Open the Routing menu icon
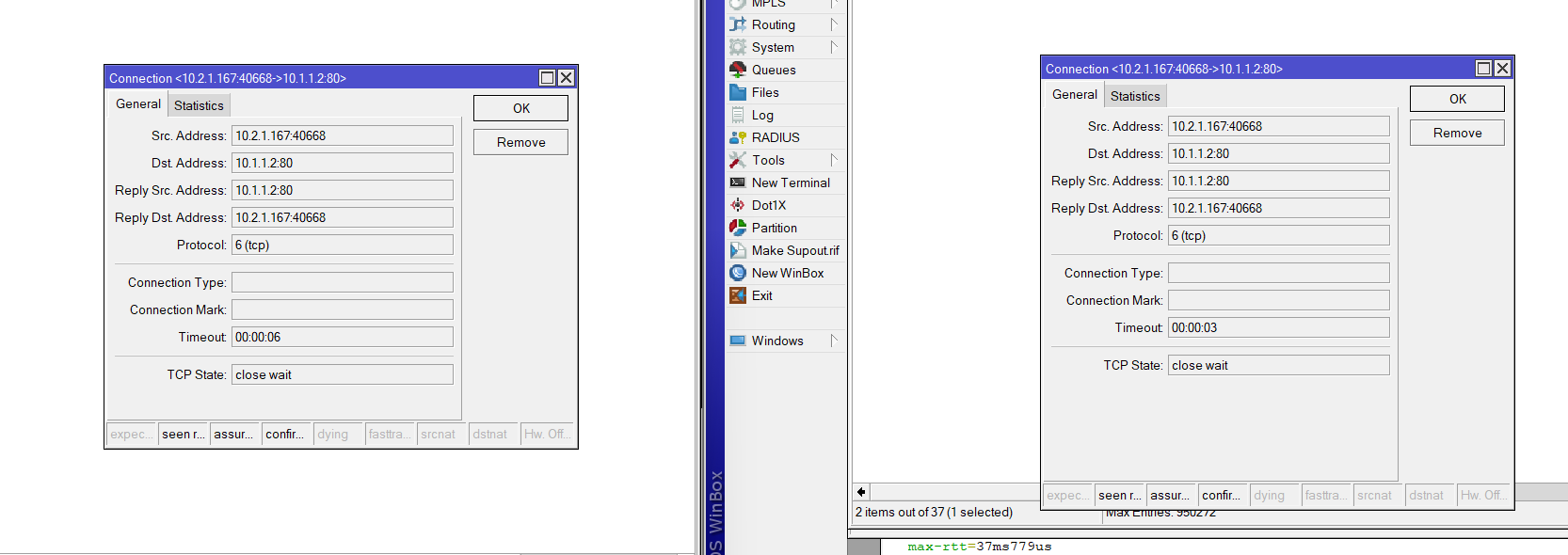 point(738,24)
